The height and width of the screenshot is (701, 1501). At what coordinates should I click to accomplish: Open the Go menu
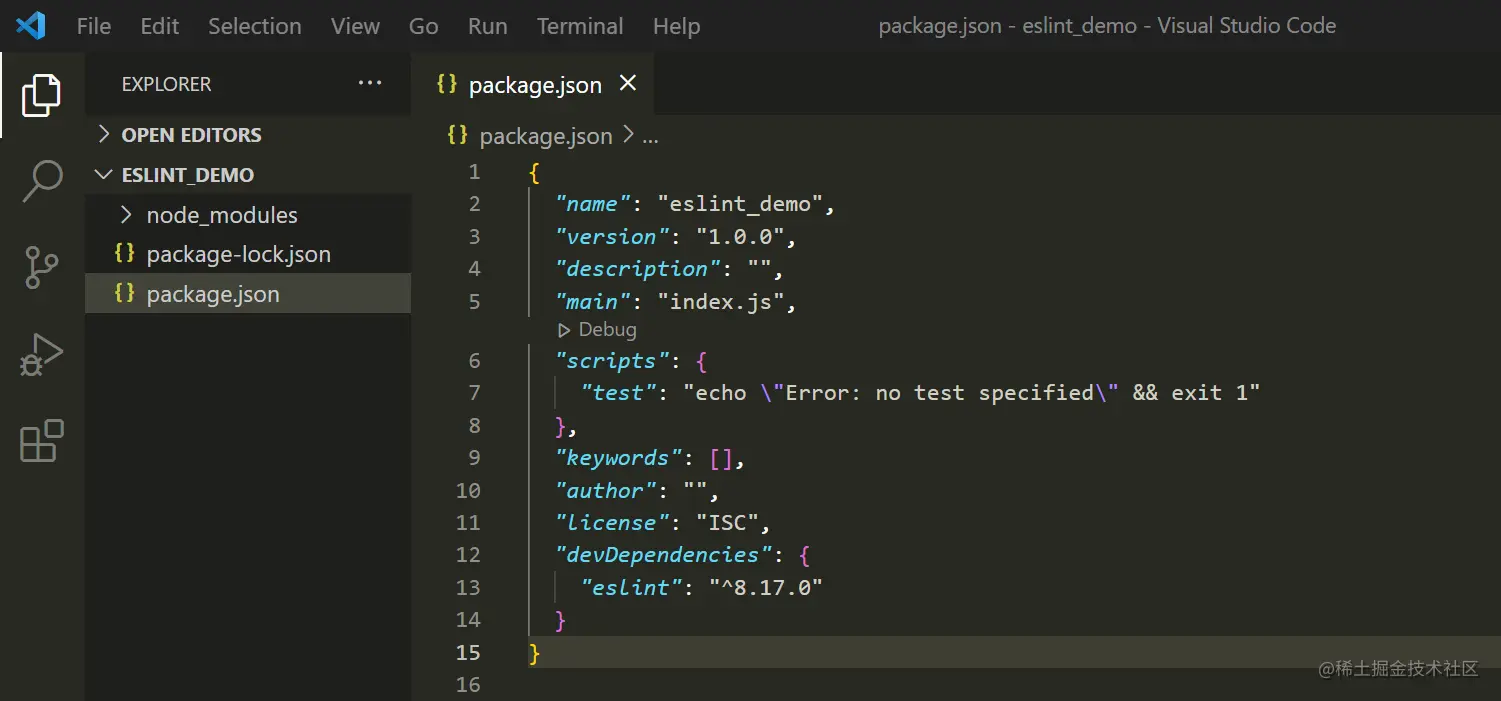[x=424, y=26]
